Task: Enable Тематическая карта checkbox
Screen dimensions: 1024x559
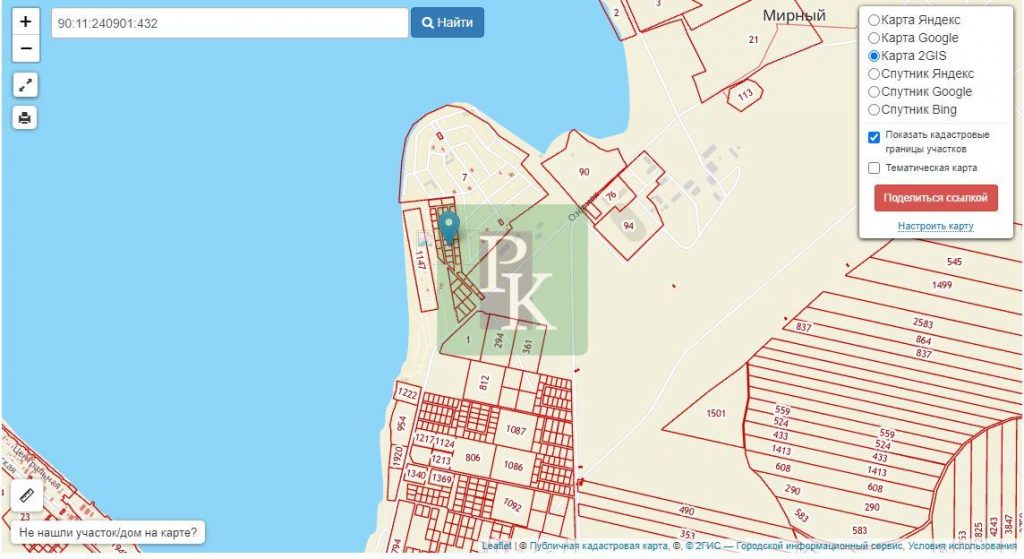Action: point(874,168)
